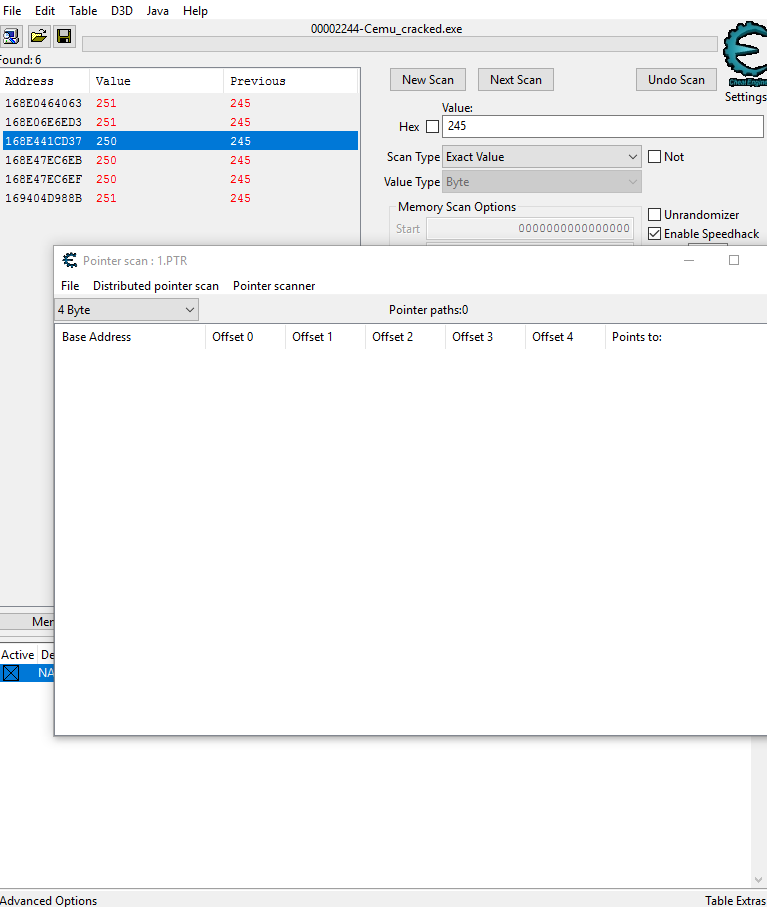
Task: Click the Value input field containing 245
Action: (600, 127)
